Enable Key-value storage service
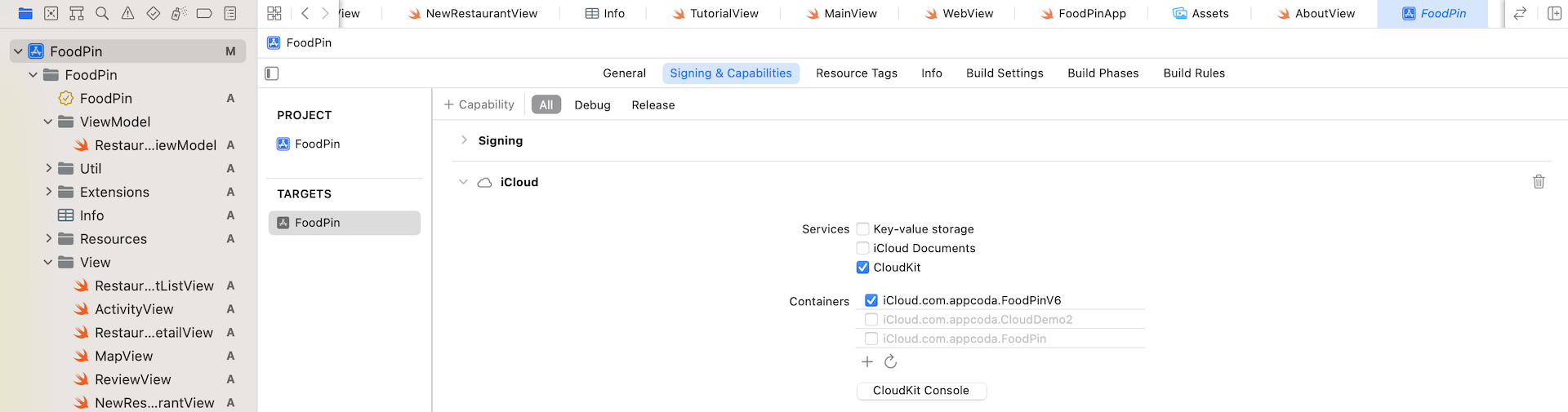The image size is (1568, 412). [862, 229]
